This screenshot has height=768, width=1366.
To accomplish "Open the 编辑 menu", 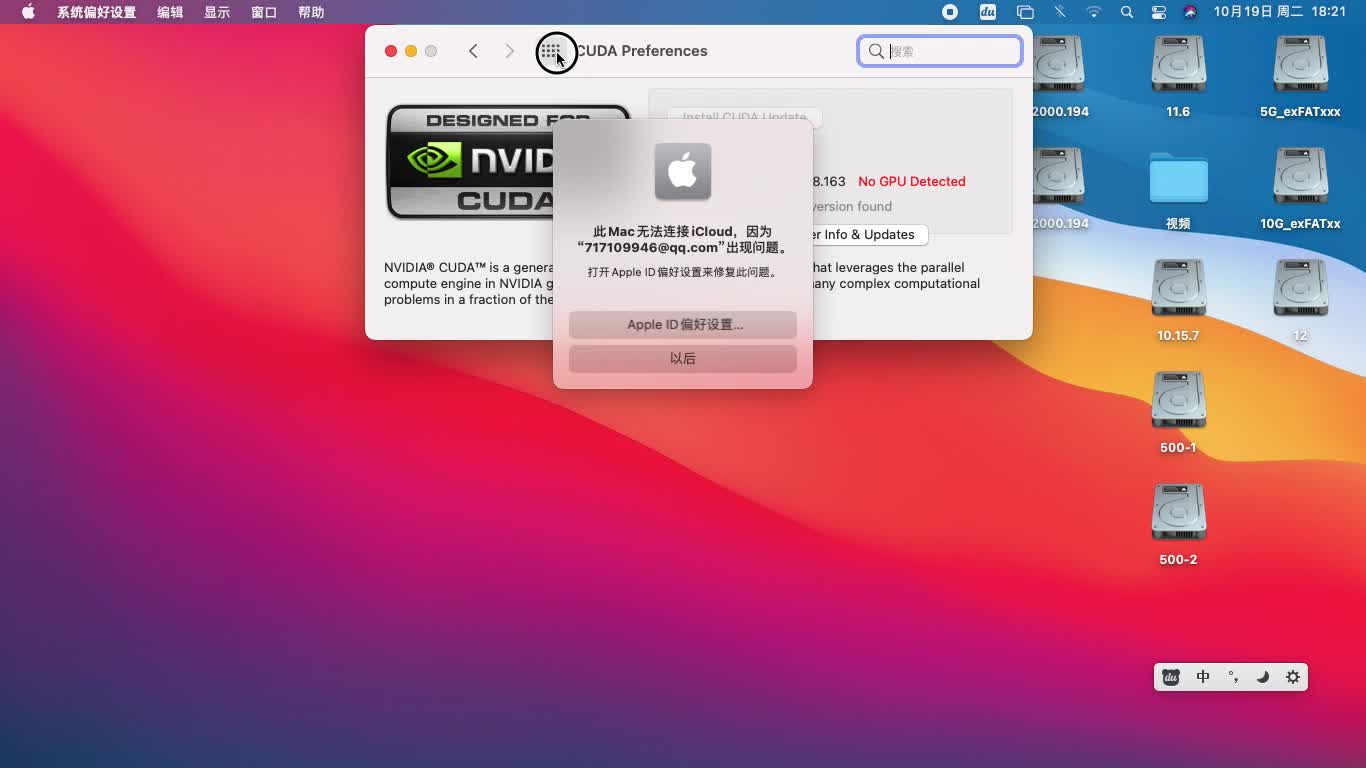I will 170,12.
